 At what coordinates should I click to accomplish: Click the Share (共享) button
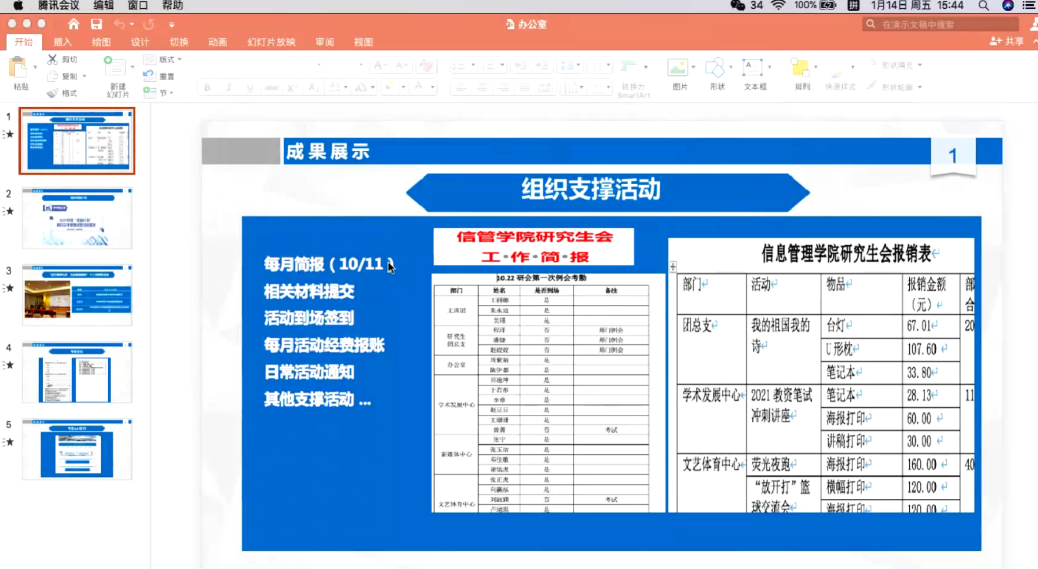pos(1008,41)
